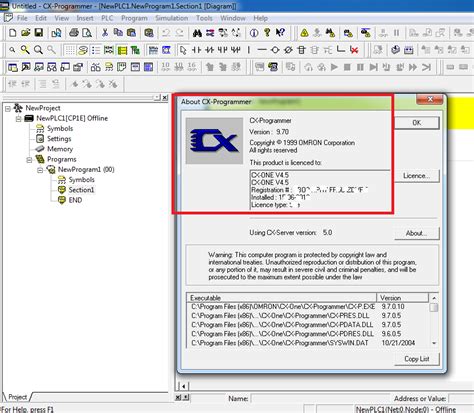Select Memory in project tree
This screenshot has width=474, height=413.
point(60,149)
